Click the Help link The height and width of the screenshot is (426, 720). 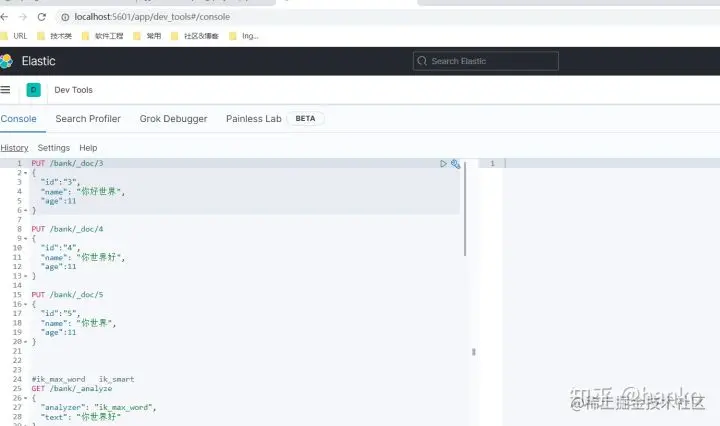[x=88, y=148]
